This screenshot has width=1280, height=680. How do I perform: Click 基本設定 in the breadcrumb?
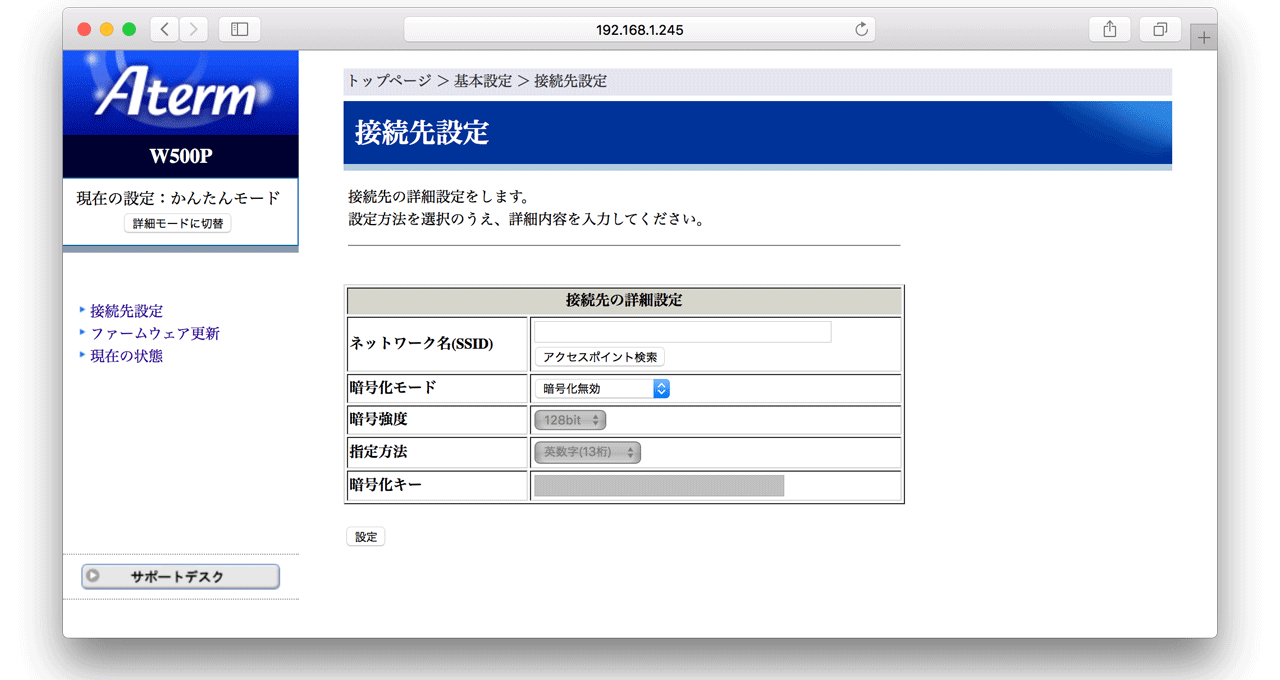coord(483,81)
